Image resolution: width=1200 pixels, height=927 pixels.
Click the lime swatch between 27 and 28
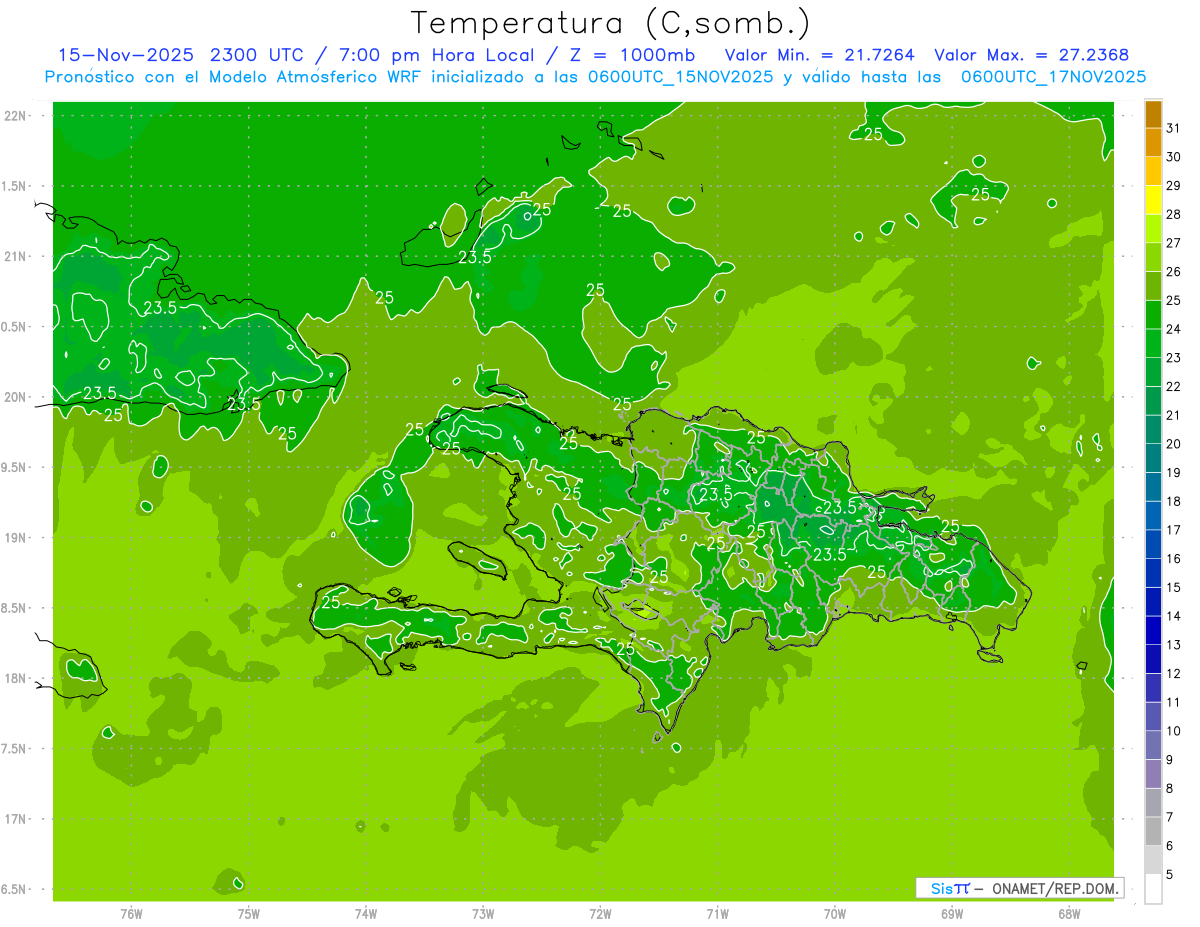pos(1153,229)
